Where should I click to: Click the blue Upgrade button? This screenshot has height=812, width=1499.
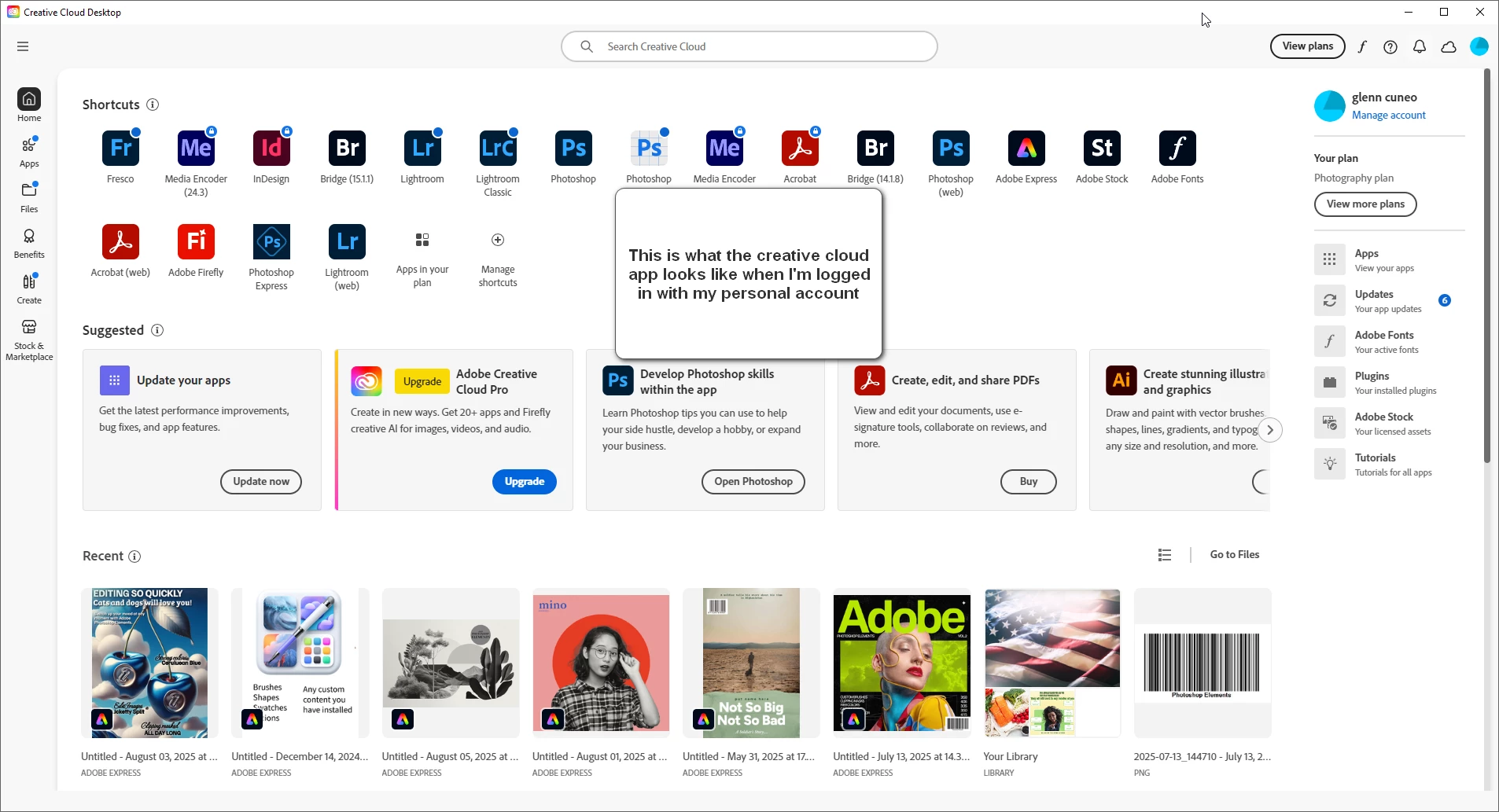(525, 482)
